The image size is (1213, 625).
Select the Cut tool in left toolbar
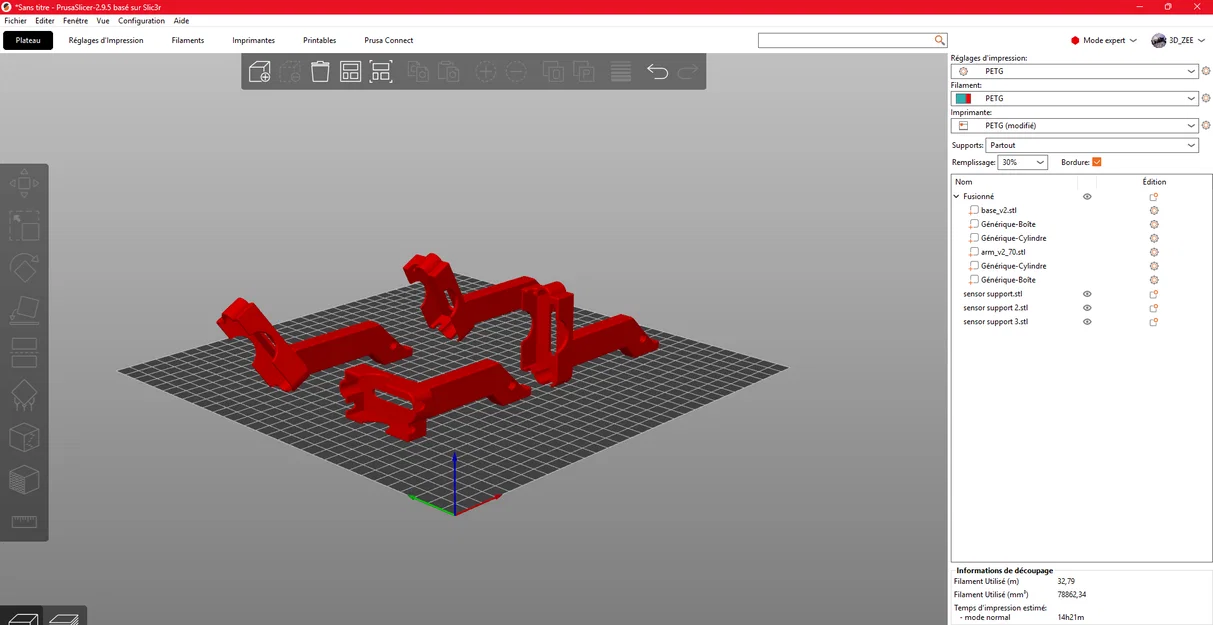pyautogui.click(x=24, y=352)
